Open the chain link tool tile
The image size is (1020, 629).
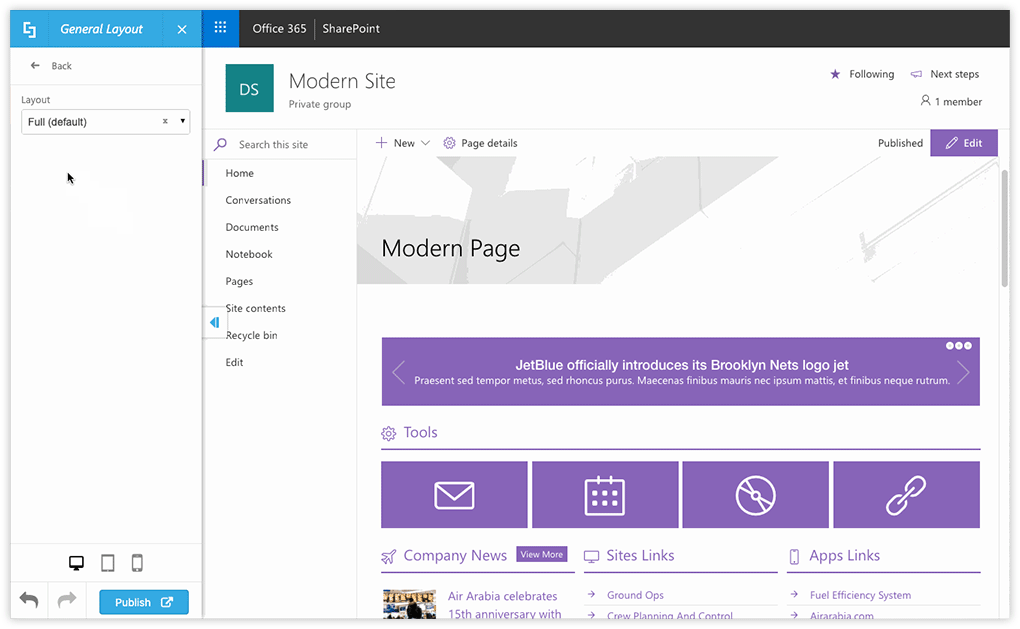point(907,495)
